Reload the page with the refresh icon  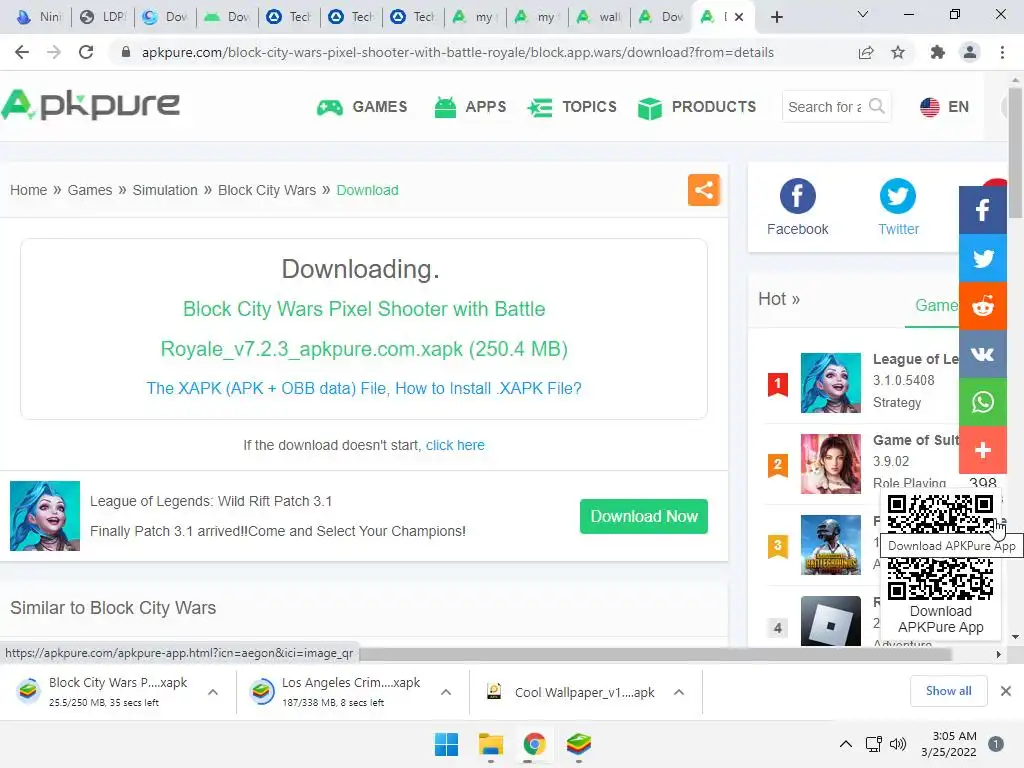(x=86, y=52)
